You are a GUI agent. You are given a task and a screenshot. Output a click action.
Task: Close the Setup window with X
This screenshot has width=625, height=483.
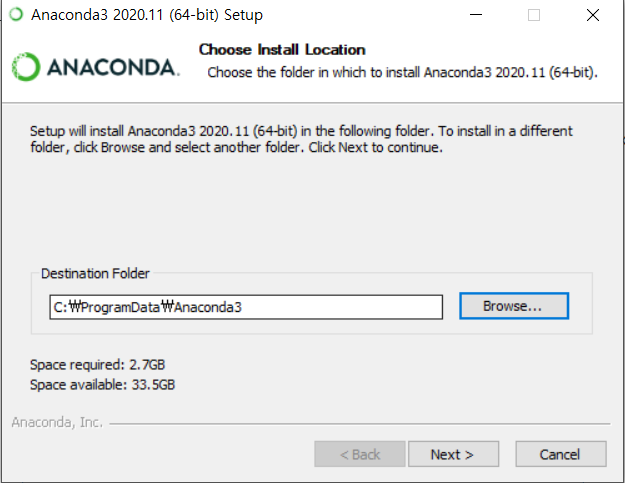(x=593, y=15)
